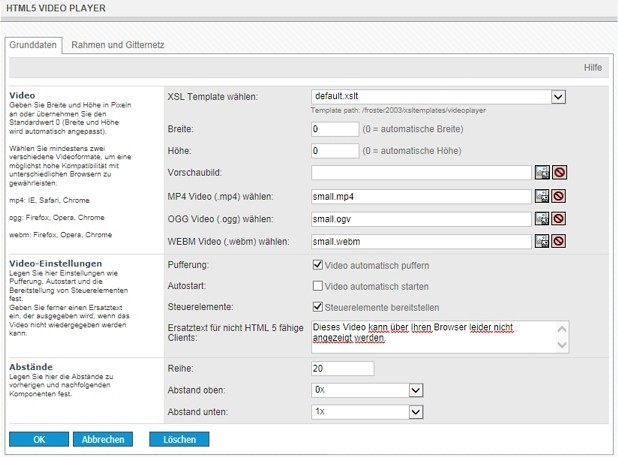The width and height of the screenshot is (618, 457).
Task: Browse for an MP4 video file
Action: click(x=542, y=196)
